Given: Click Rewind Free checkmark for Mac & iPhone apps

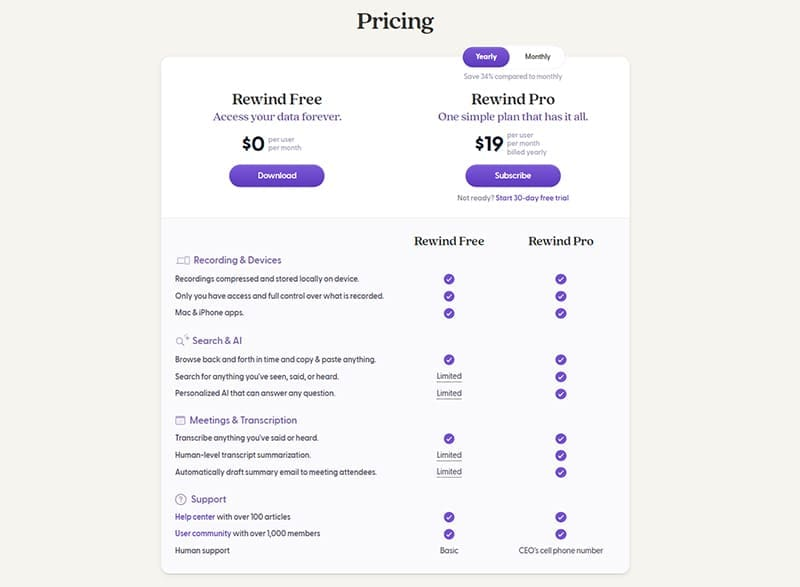Looking at the screenshot, I should click(449, 313).
